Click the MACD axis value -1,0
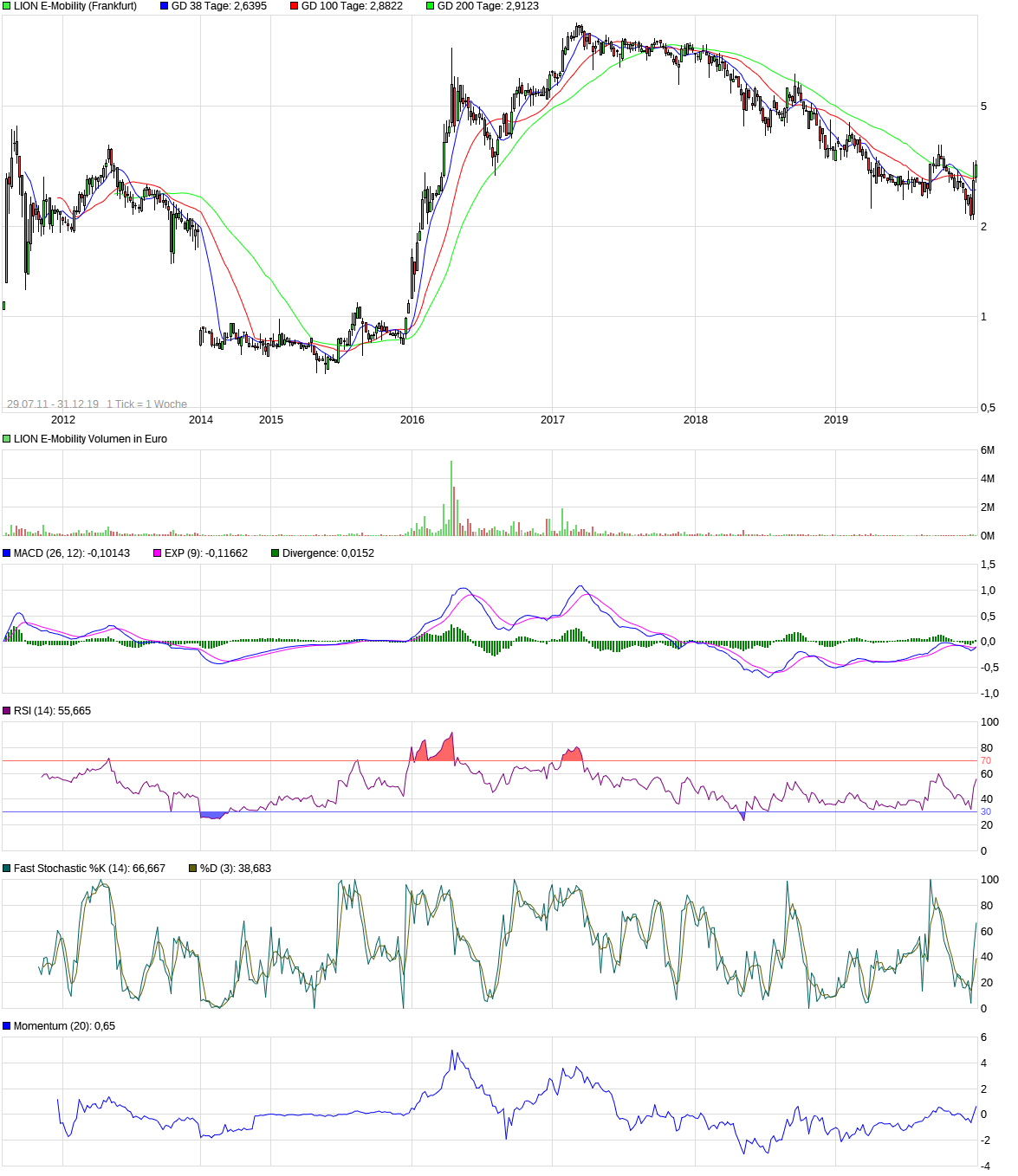This screenshot has width=1018, height=1176. [989, 694]
